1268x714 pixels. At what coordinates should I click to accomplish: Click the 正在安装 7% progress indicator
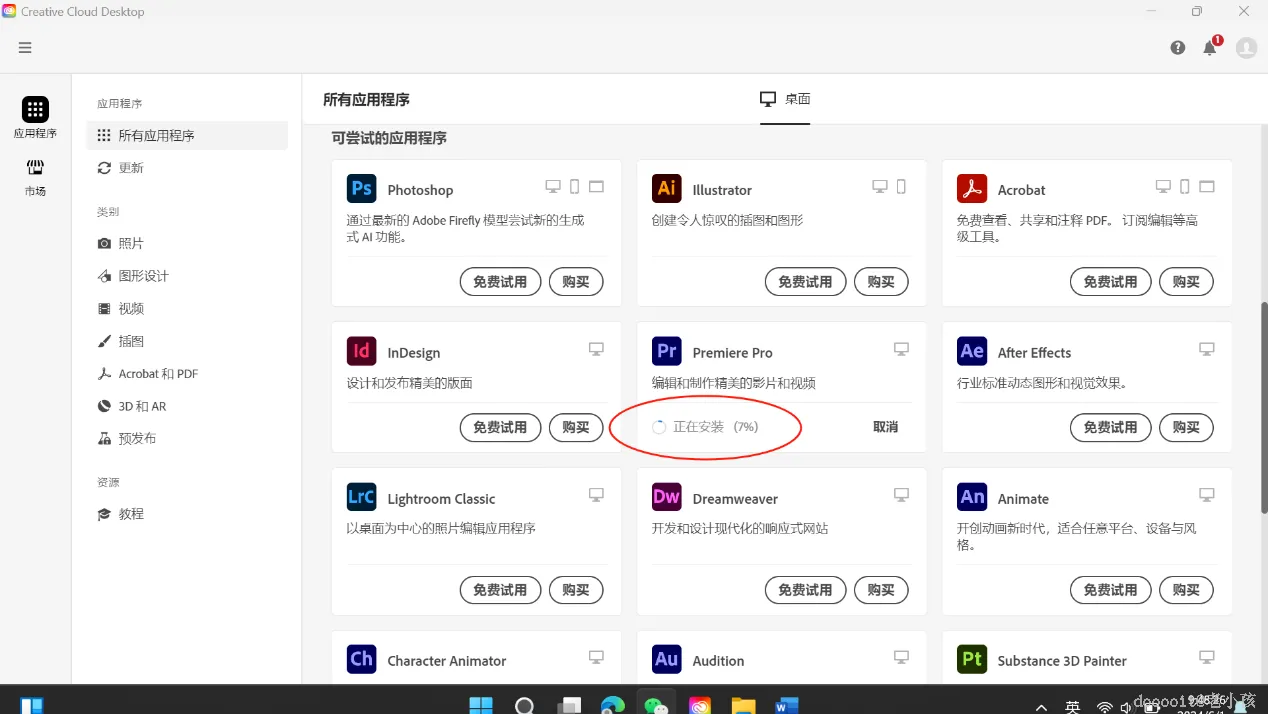(x=706, y=427)
